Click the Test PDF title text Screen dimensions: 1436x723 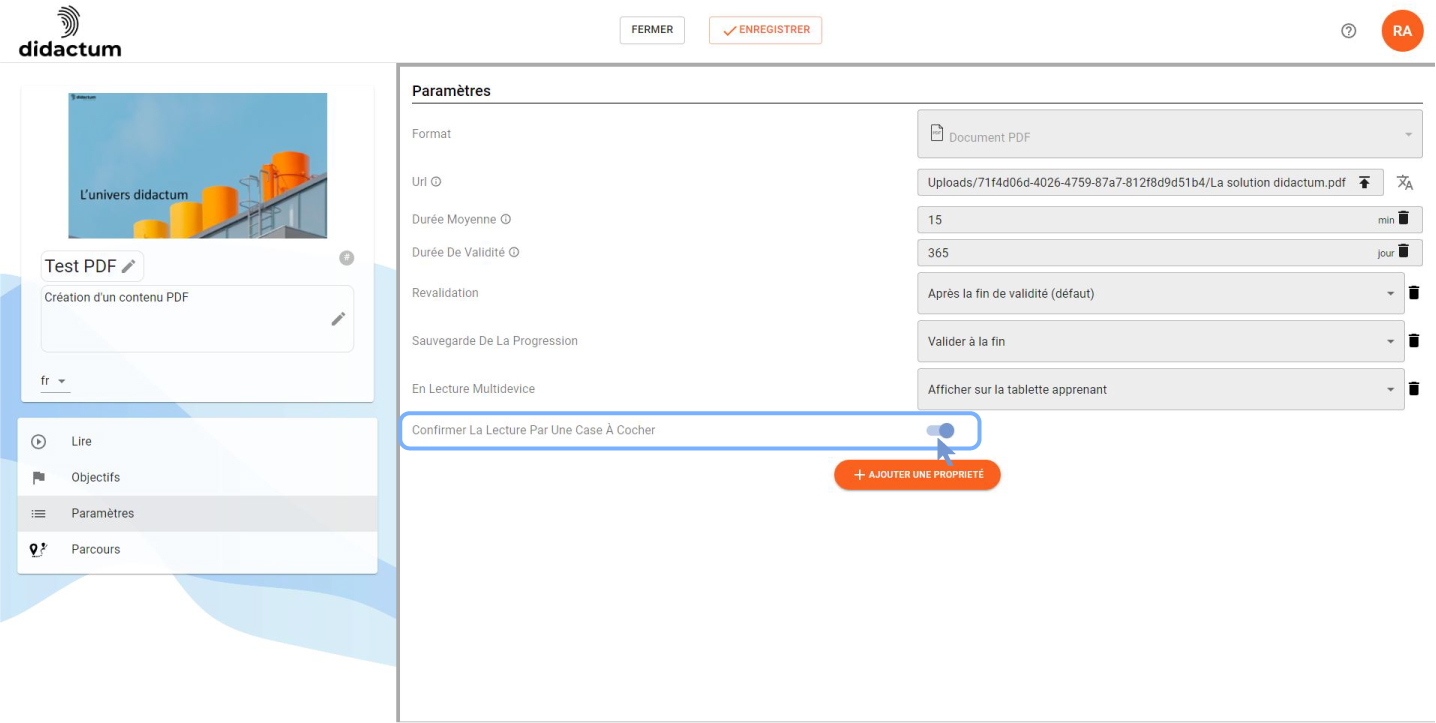(x=81, y=267)
